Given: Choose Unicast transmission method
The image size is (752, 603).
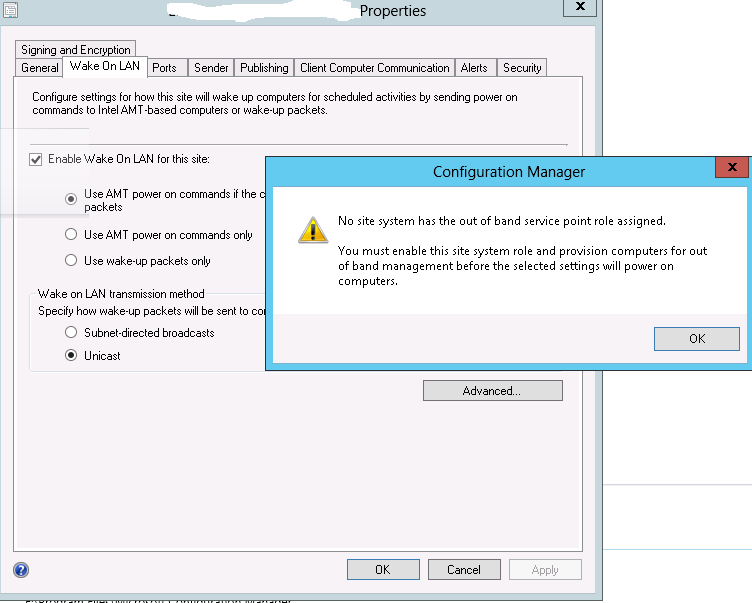Looking at the screenshot, I should coord(71,355).
